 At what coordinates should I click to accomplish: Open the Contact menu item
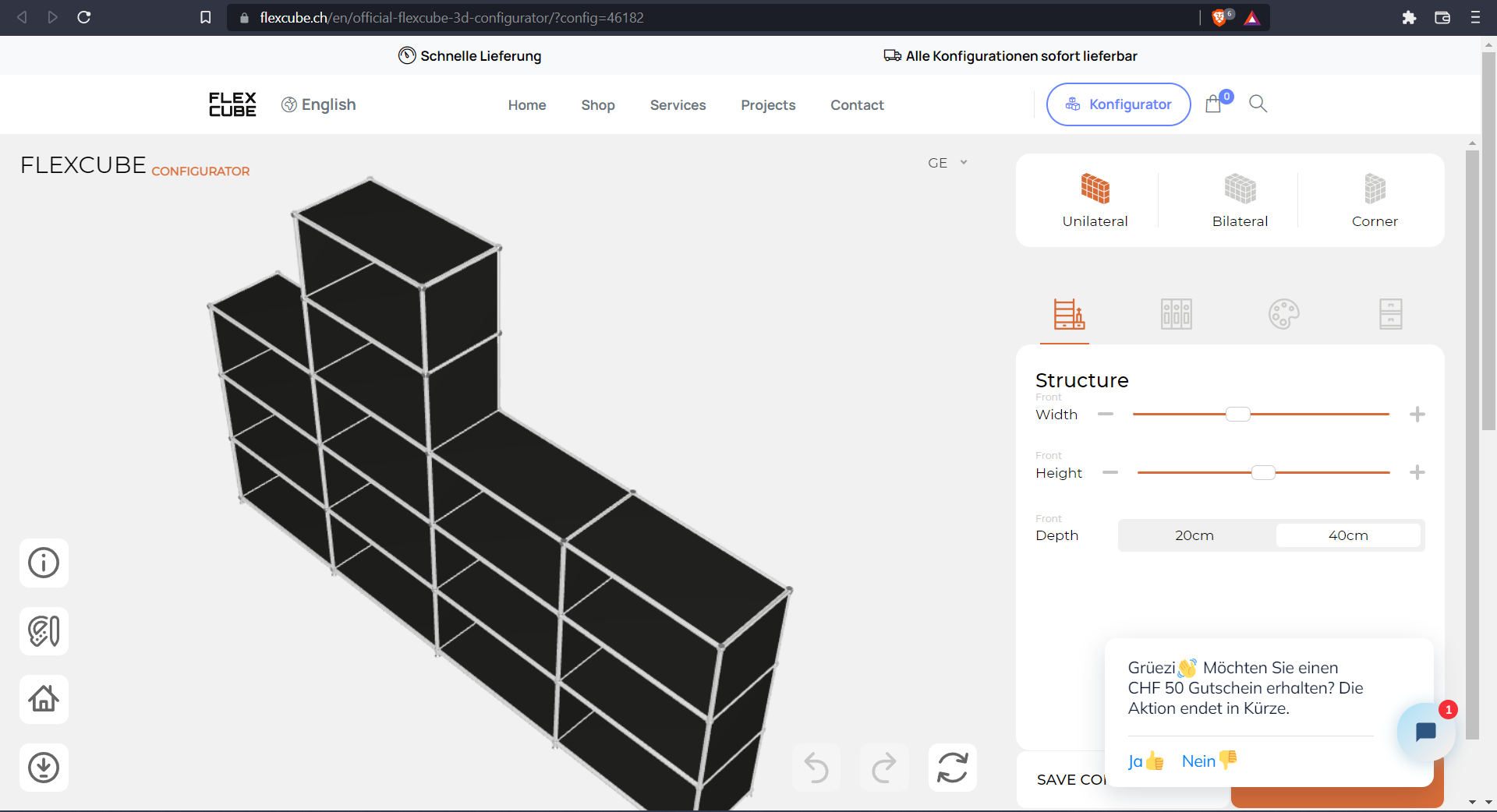pos(857,105)
